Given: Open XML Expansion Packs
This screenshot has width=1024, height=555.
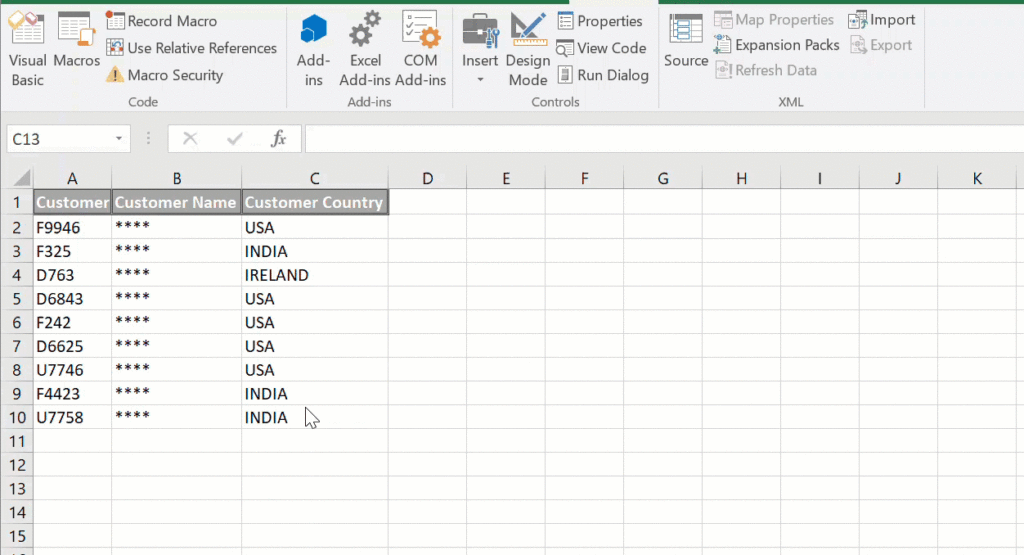Looking at the screenshot, I should [x=776, y=45].
